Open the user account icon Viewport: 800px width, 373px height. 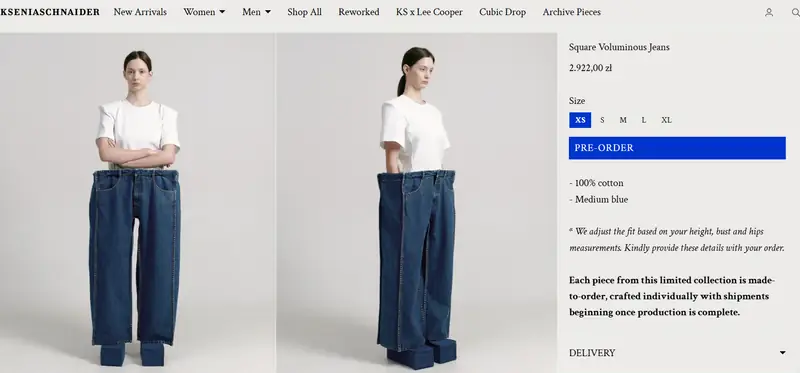pos(769,12)
